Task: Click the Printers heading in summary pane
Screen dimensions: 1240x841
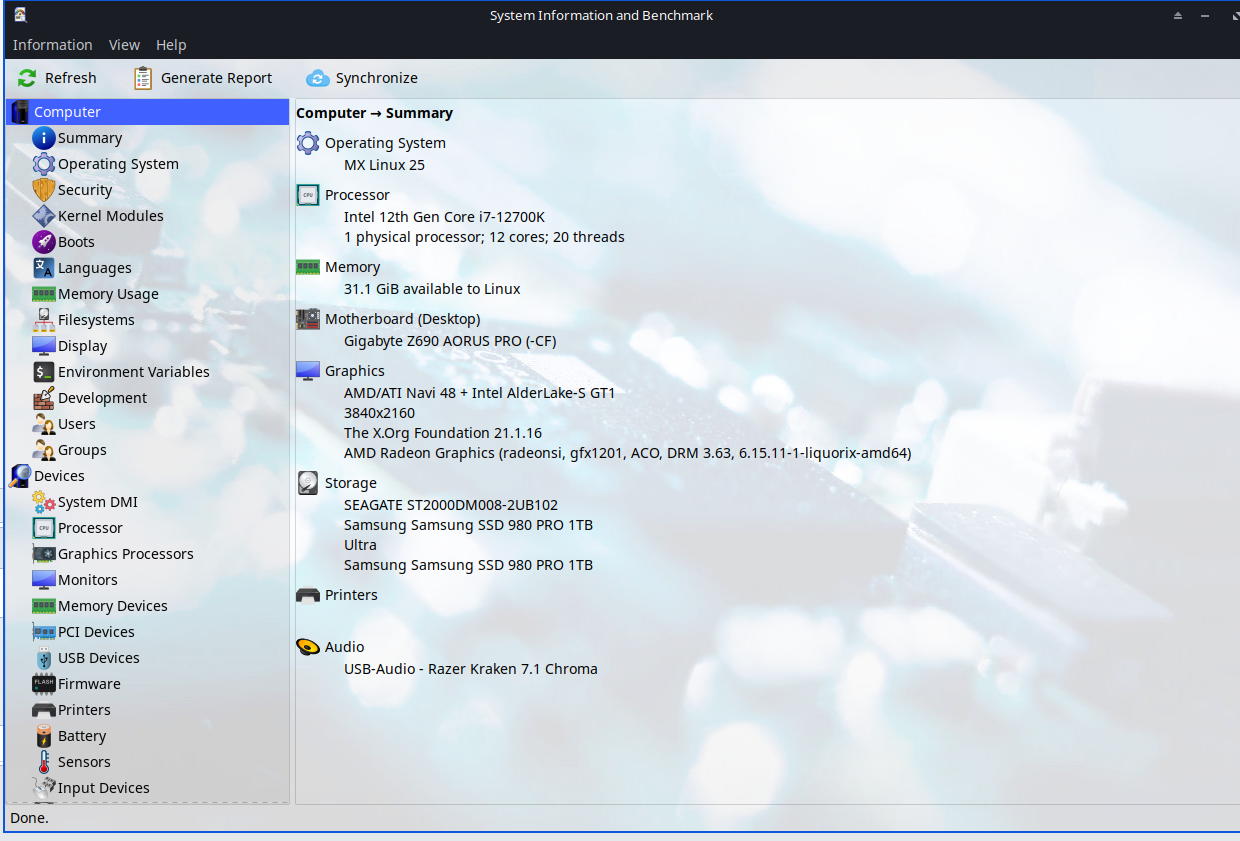Action: pyautogui.click(x=351, y=595)
